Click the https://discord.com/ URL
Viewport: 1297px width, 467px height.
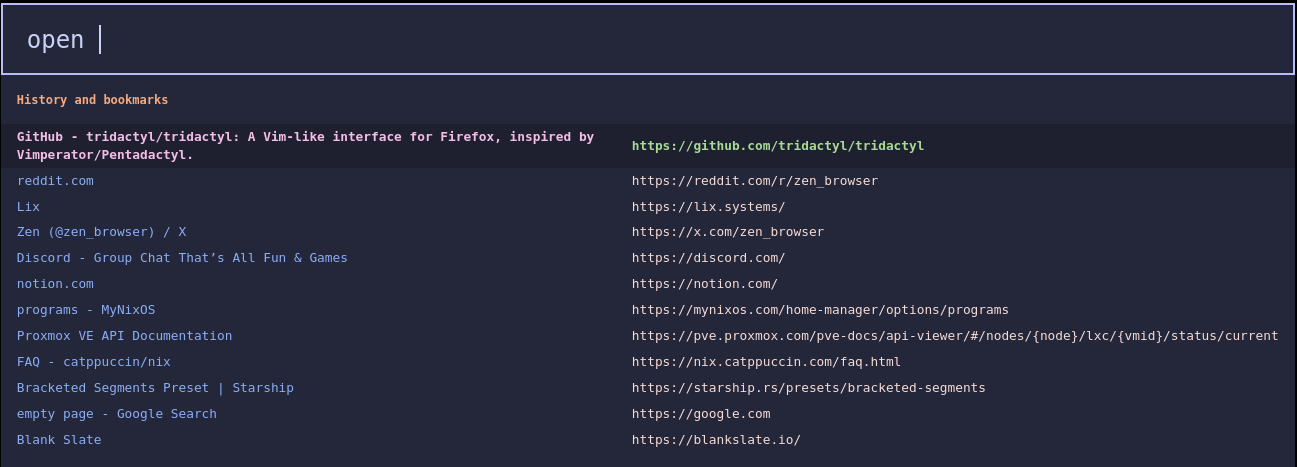pyautogui.click(x=708, y=258)
